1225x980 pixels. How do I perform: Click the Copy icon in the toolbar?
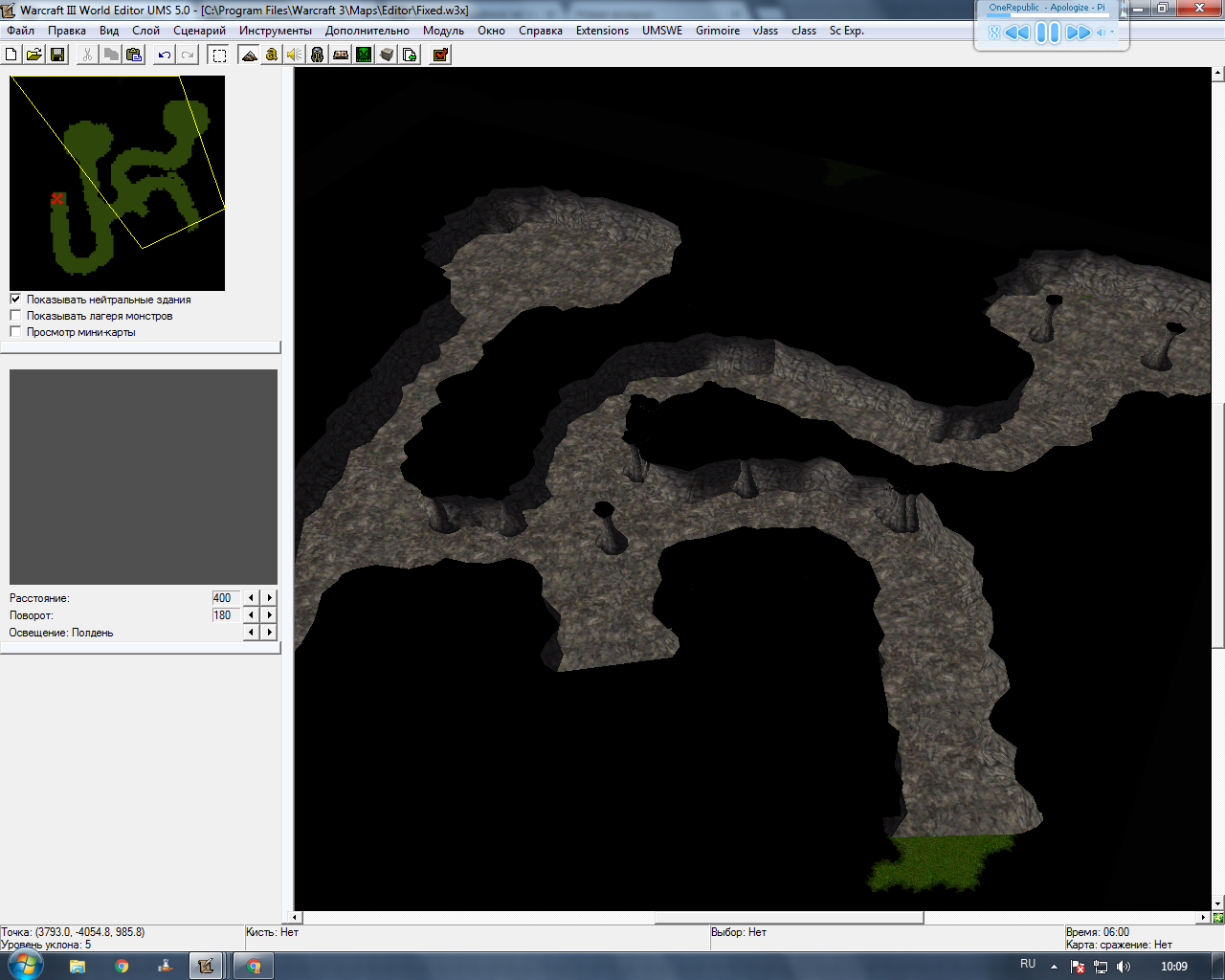tap(111, 55)
